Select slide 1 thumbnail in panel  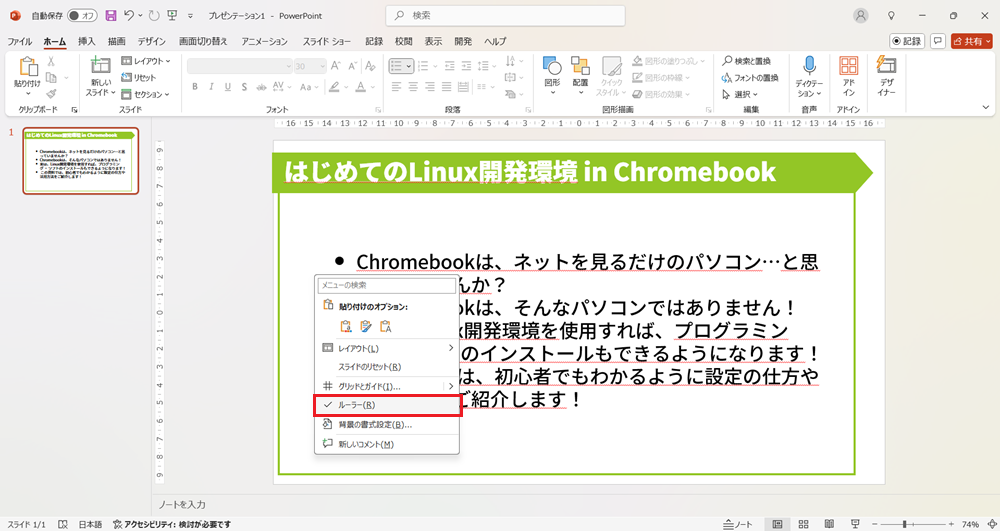tap(81, 160)
